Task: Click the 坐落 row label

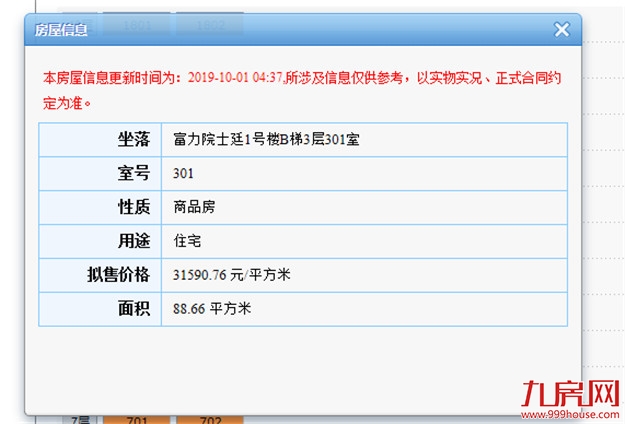Action: pyautogui.click(x=134, y=139)
